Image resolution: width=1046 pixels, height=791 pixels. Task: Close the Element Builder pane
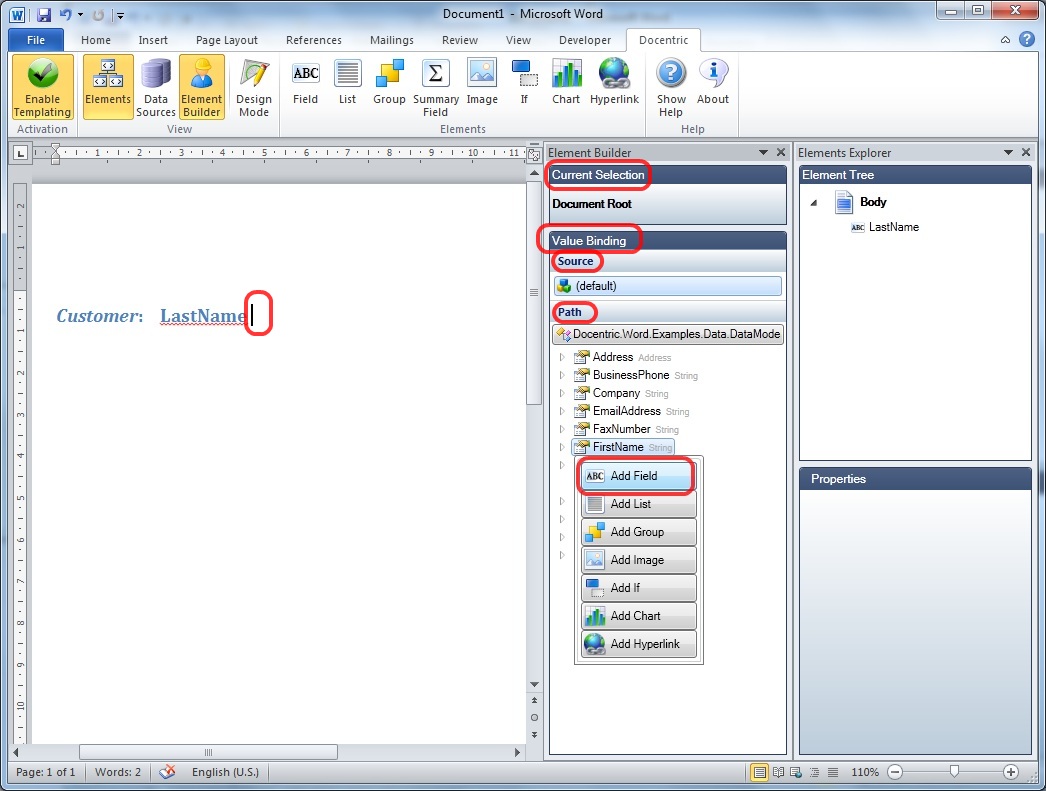coord(781,153)
